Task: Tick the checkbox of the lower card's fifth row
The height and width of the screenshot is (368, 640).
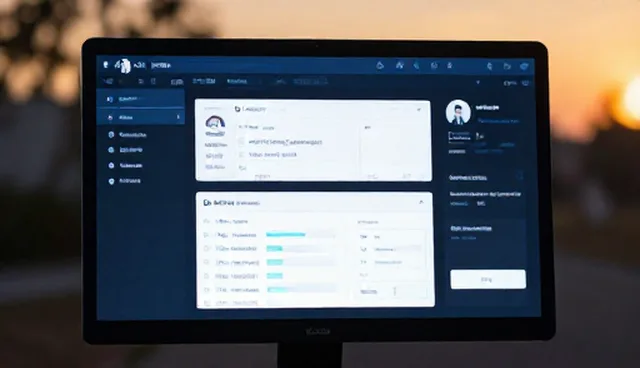Action: click(206, 276)
